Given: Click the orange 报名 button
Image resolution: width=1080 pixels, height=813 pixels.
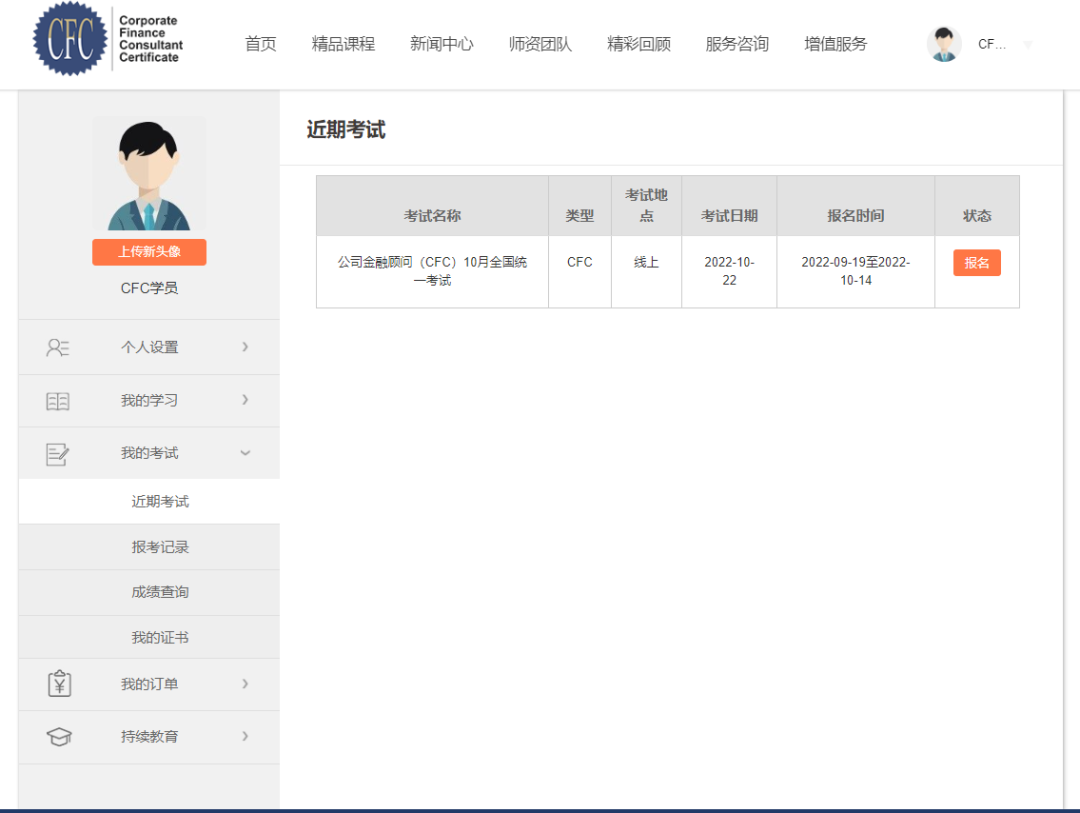Looking at the screenshot, I should [x=977, y=263].
